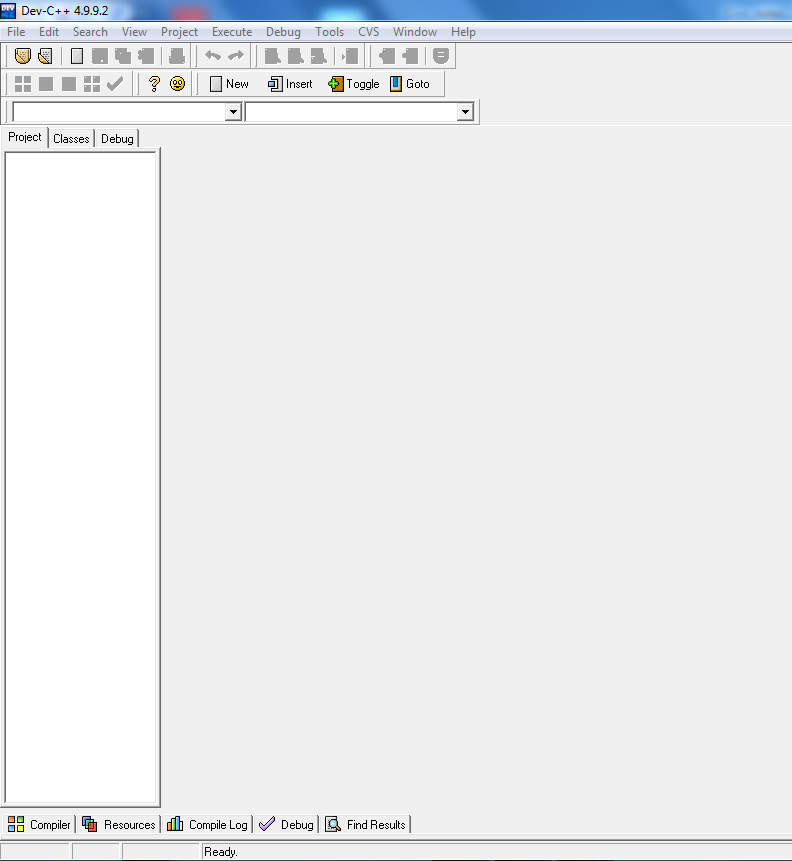Click the Undo arrow icon
792x861 pixels.
pos(213,55)
